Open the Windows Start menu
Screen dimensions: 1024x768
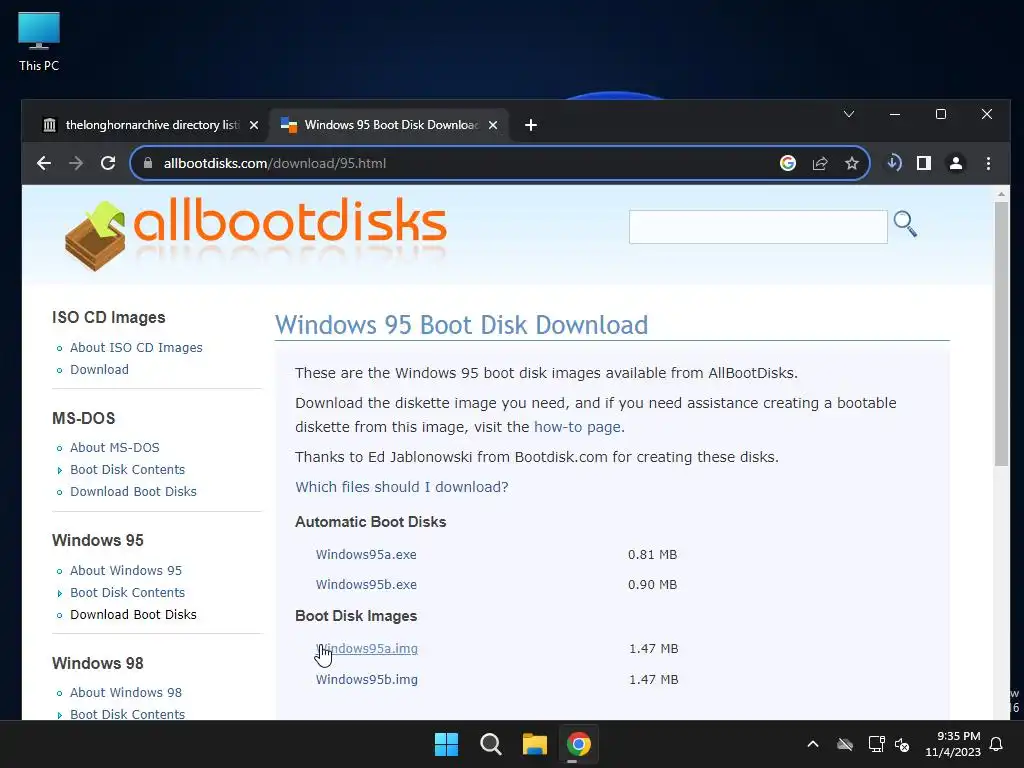(x=447, y=744)
